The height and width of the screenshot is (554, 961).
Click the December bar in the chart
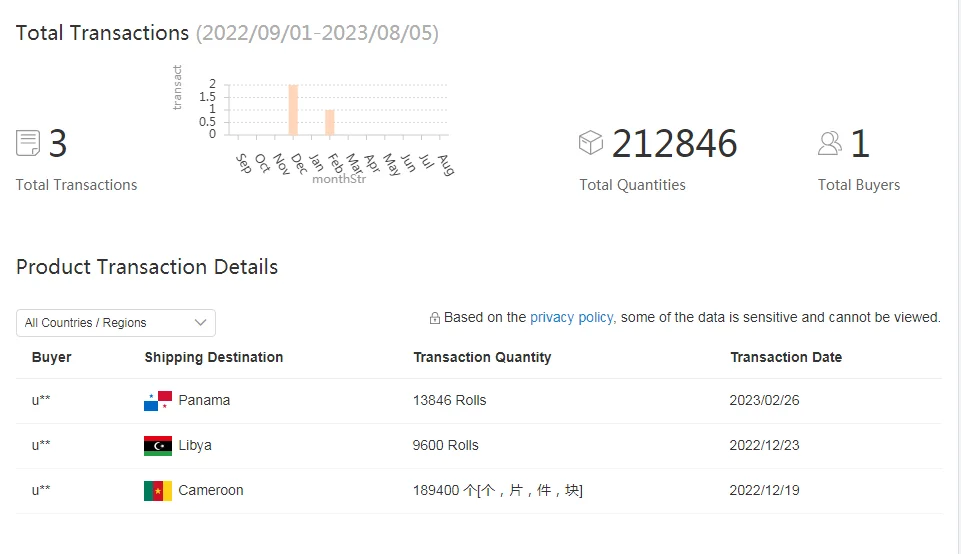click(x=293, y=110)
